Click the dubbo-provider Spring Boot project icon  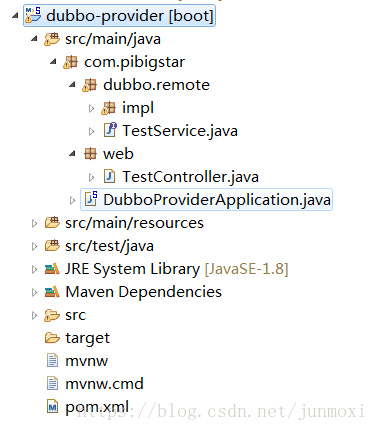[x=33, y=15]
